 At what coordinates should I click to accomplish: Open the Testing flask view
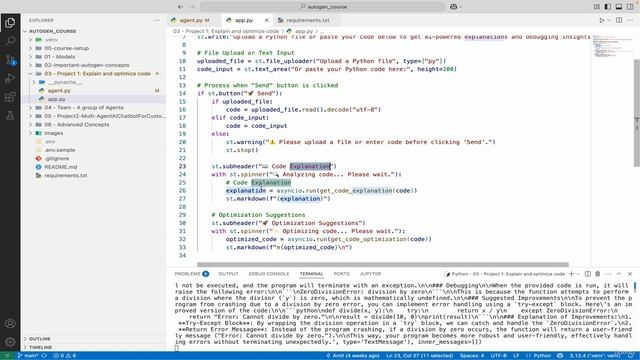coord(10,116)
